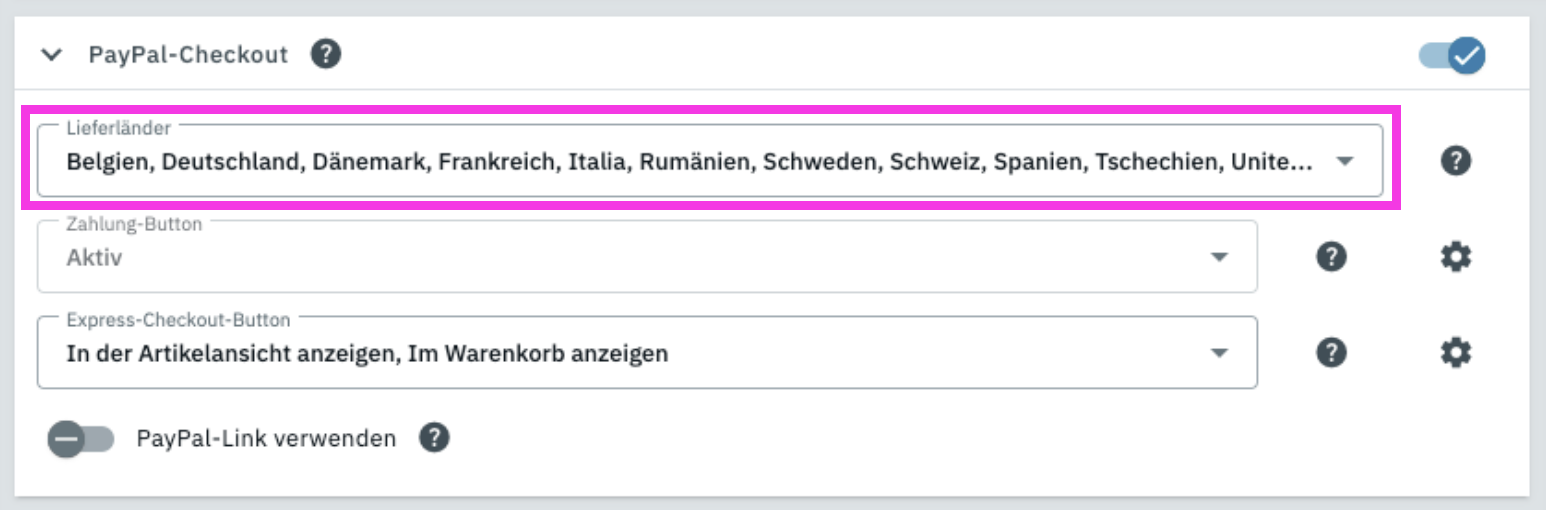This screenshot has width=1546, height=510.
Task: Disable the PayPal-Checkout main switch
Action: 1453,56
